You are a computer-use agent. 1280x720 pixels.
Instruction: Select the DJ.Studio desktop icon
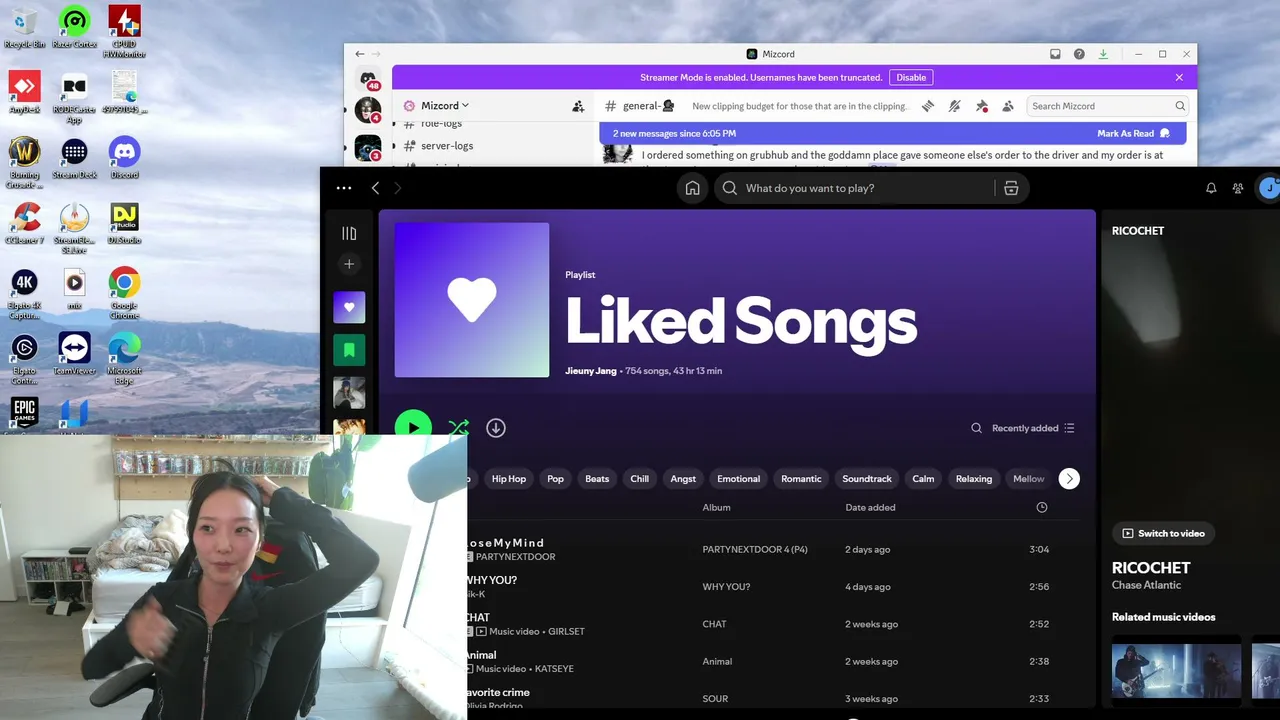124,223
